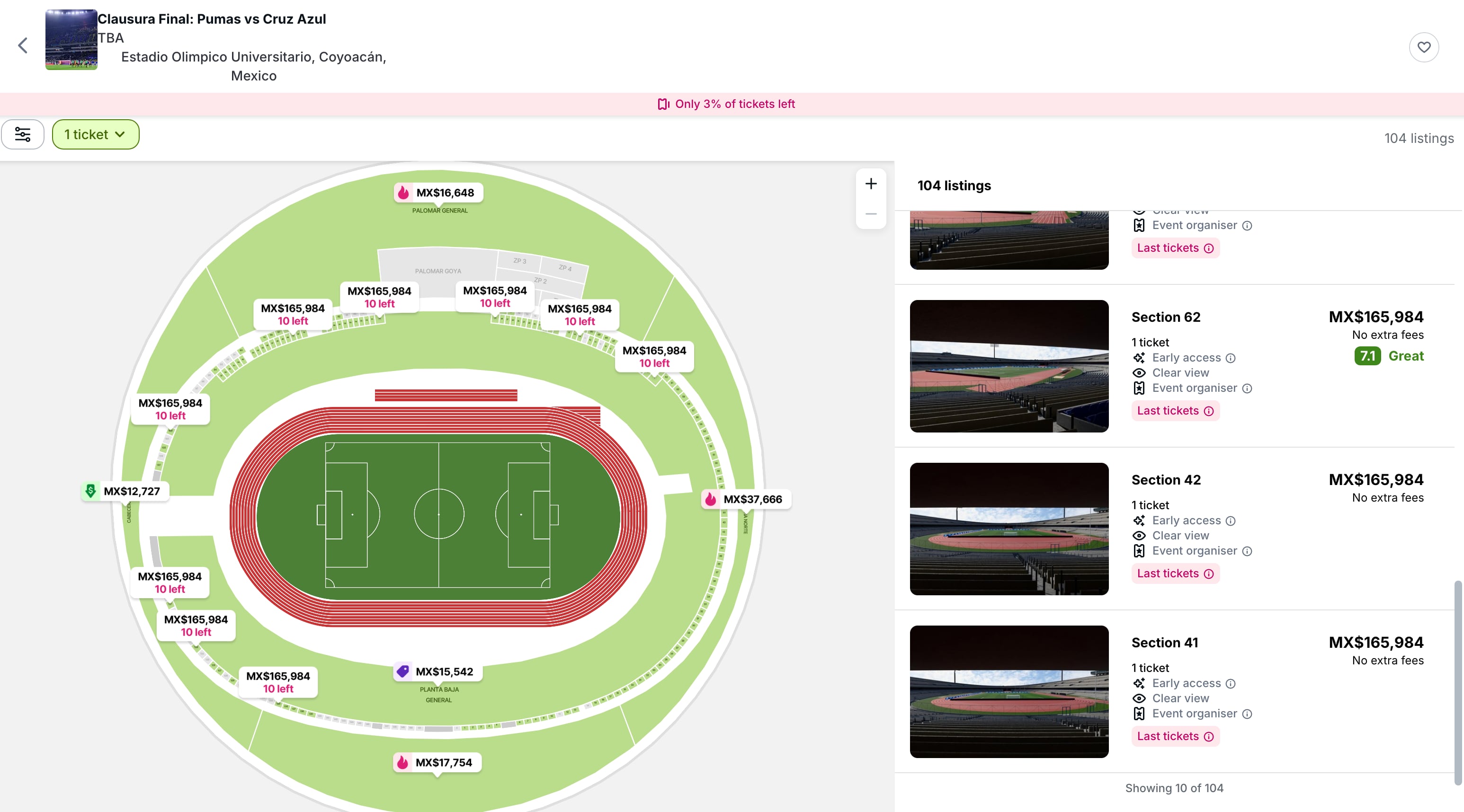This screenshot has width=1464, height=812.
Task: Zoom in on the stadium map
Action: pos(871,184)
